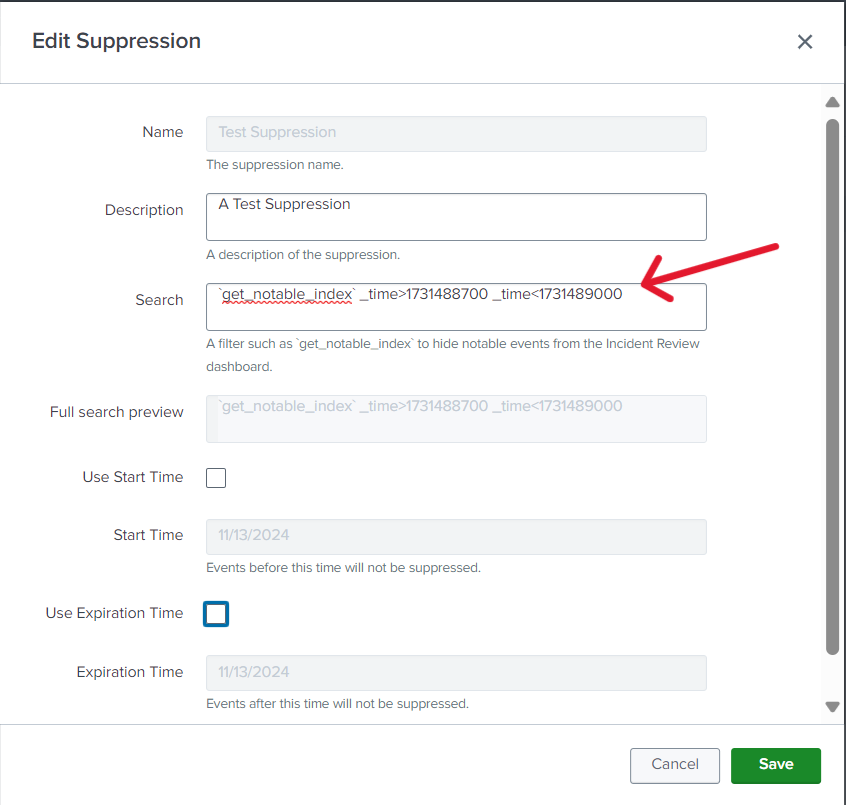846x805 pixels.
Task: Click inside the Search filter field
Action: click(456, 307)
